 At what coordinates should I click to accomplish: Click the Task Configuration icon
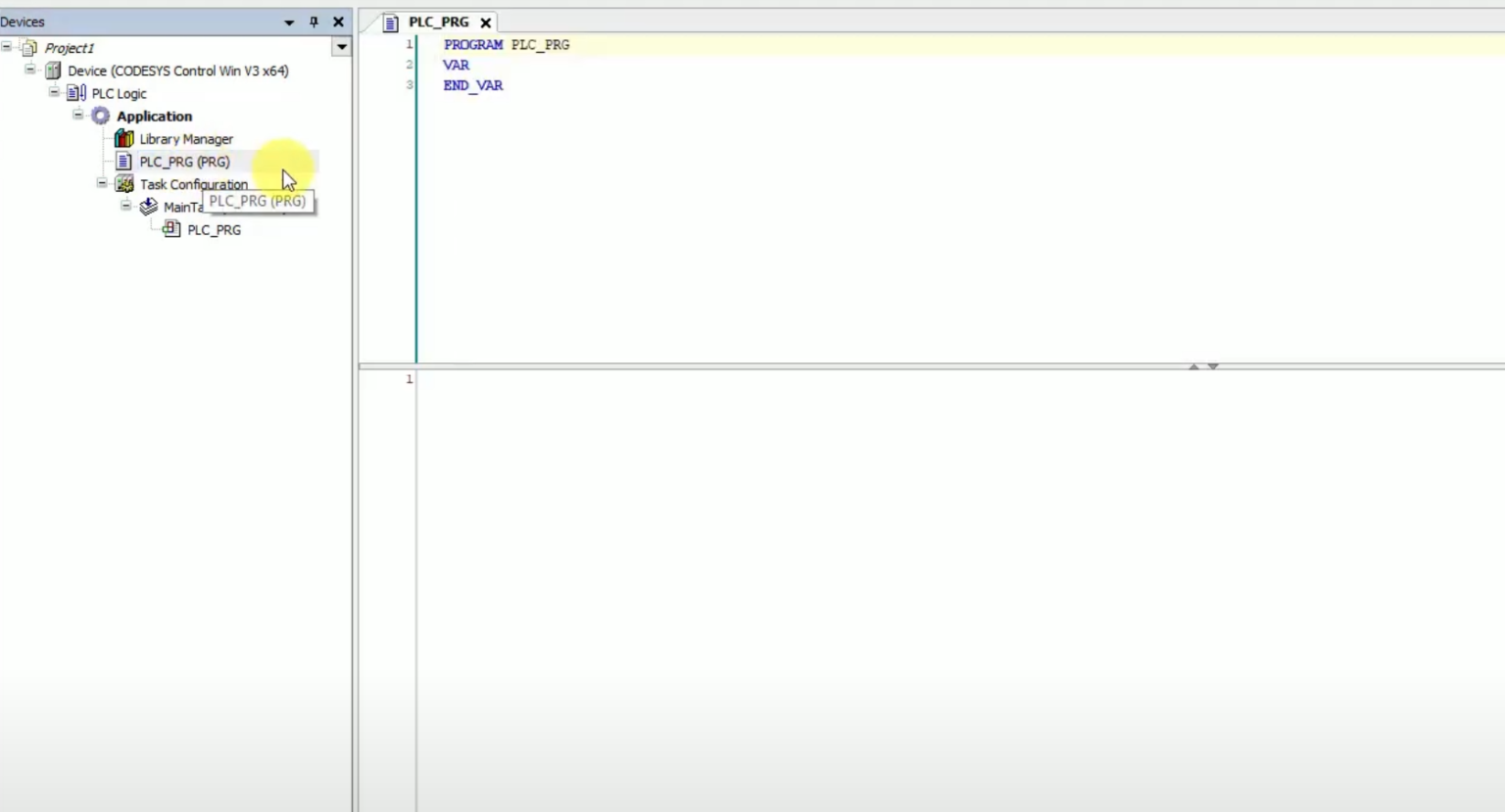124,184
